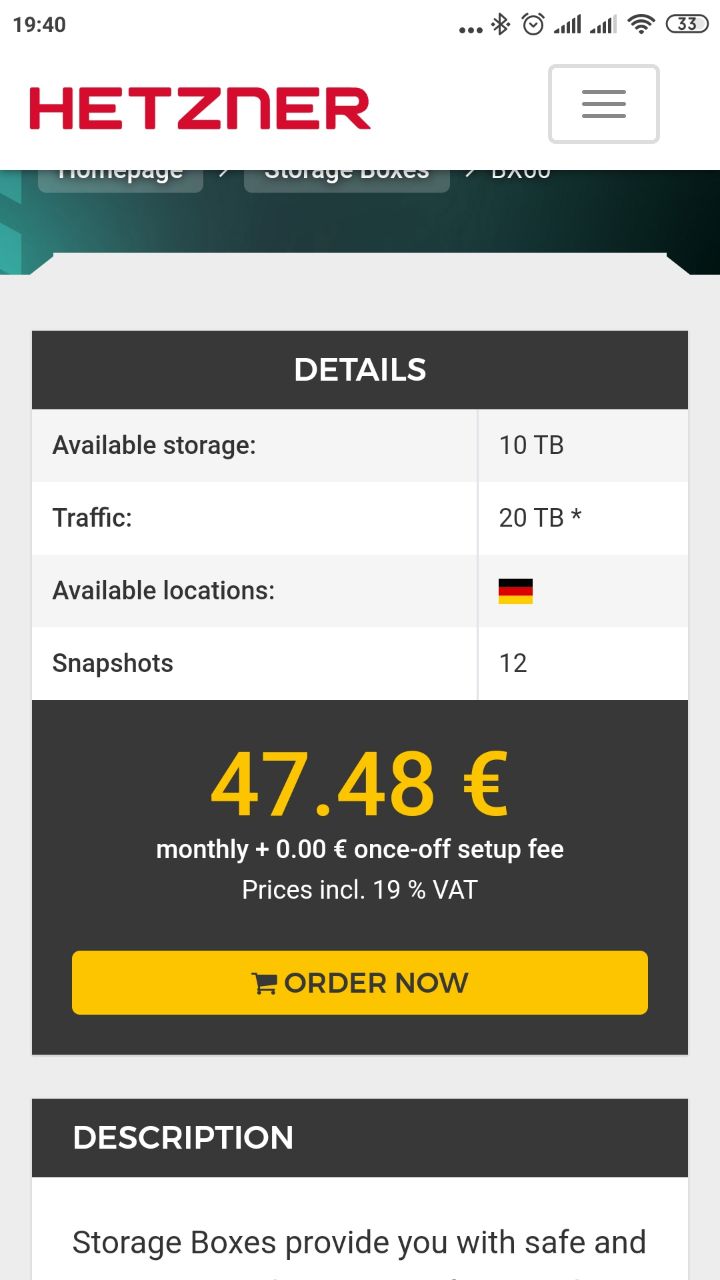The height and width of the screenshot is (1280, 720).
Task: Open the hamburger navigation menu
Action: (603, 104)
